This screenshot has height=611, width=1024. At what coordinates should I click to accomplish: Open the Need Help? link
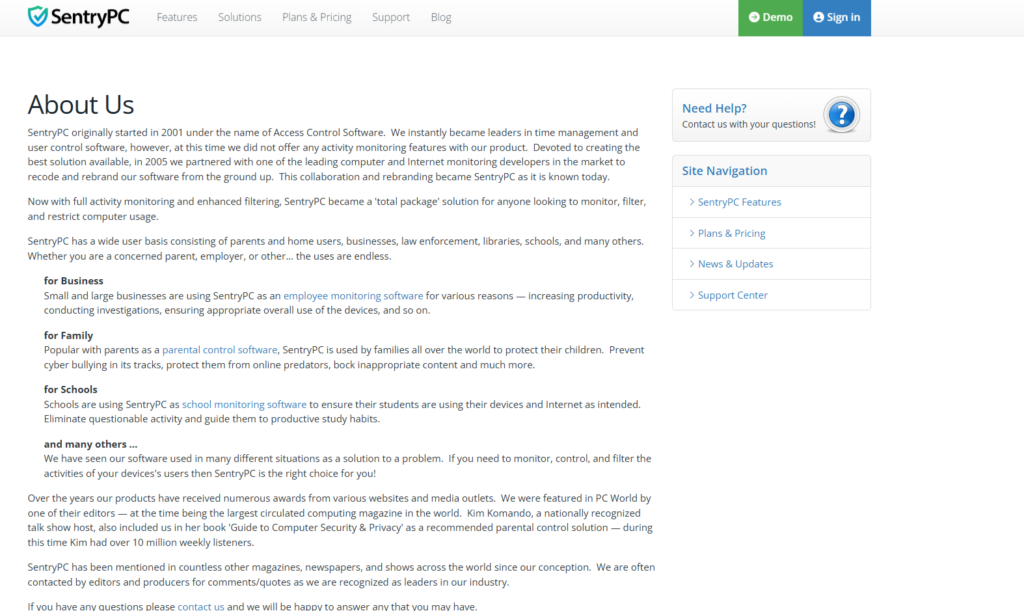coord(714,108)
